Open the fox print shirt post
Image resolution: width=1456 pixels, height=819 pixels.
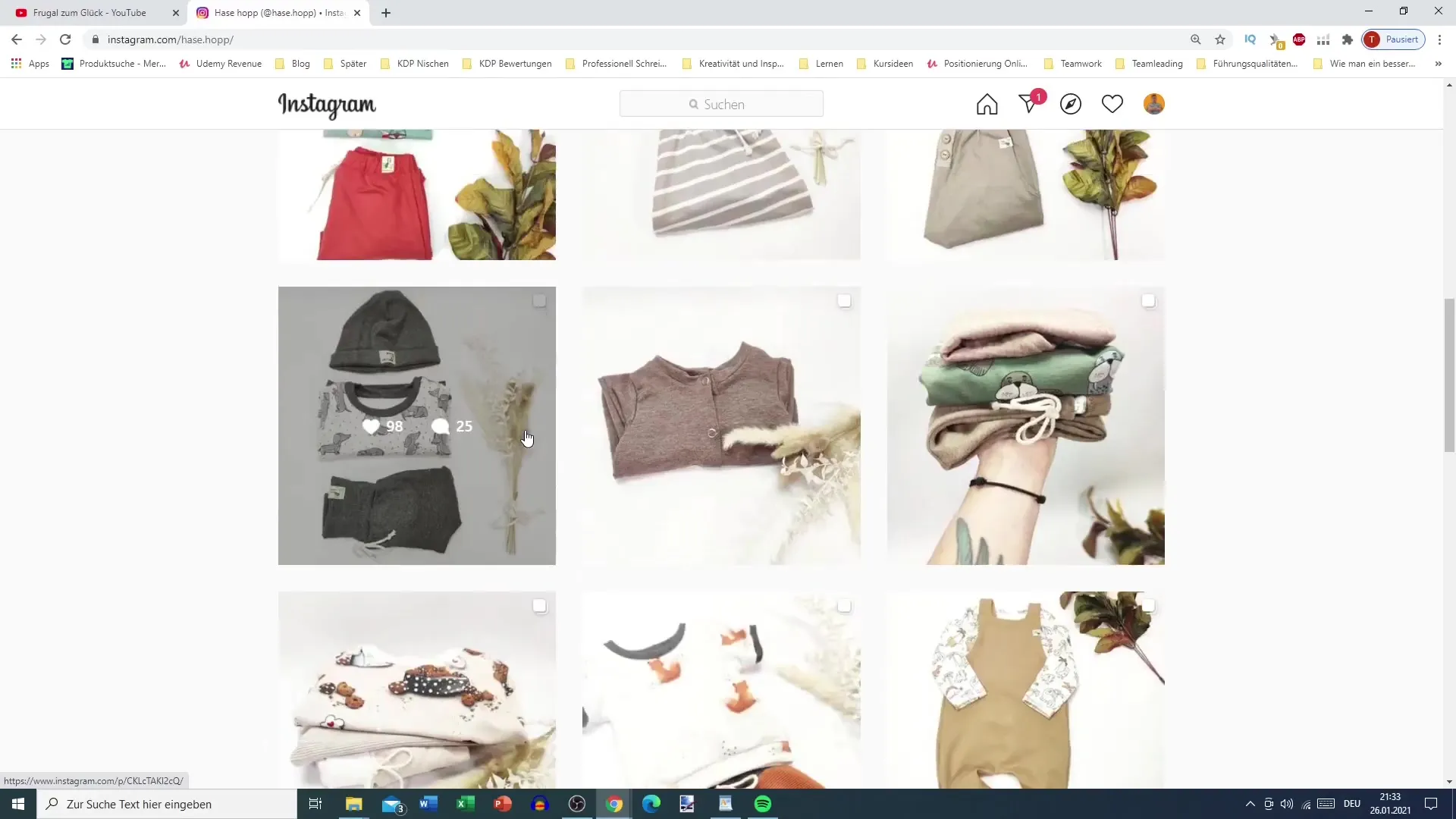[721, 689]
